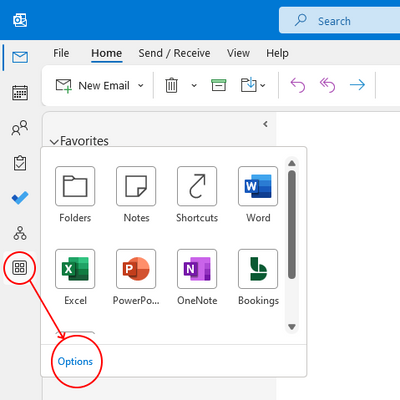Open the People contacts icon

pos(20,128)
